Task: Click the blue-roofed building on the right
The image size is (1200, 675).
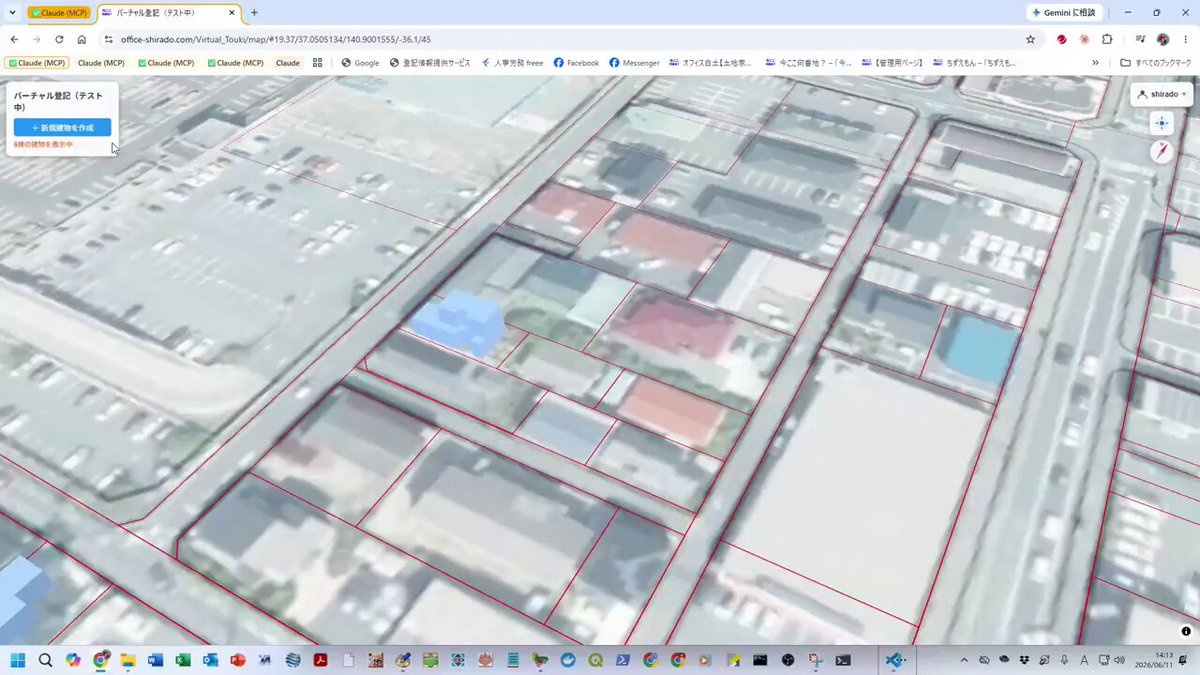Action: pos(980,348)
